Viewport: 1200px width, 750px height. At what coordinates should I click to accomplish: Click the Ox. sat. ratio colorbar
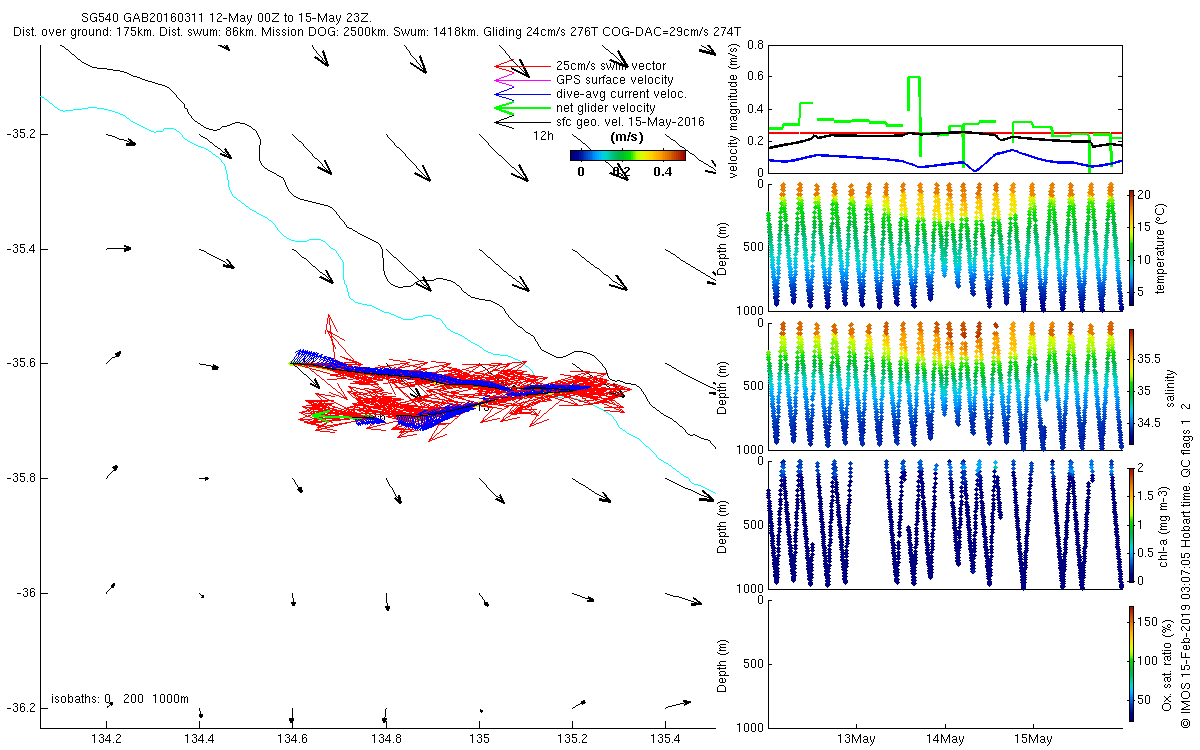click(x=1131, y=663)
